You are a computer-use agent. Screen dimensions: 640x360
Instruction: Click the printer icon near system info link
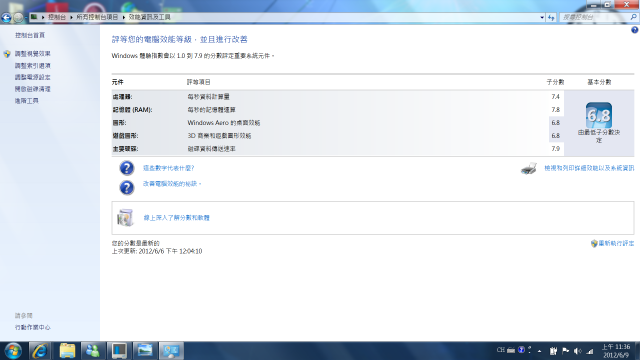pos(529,169)
